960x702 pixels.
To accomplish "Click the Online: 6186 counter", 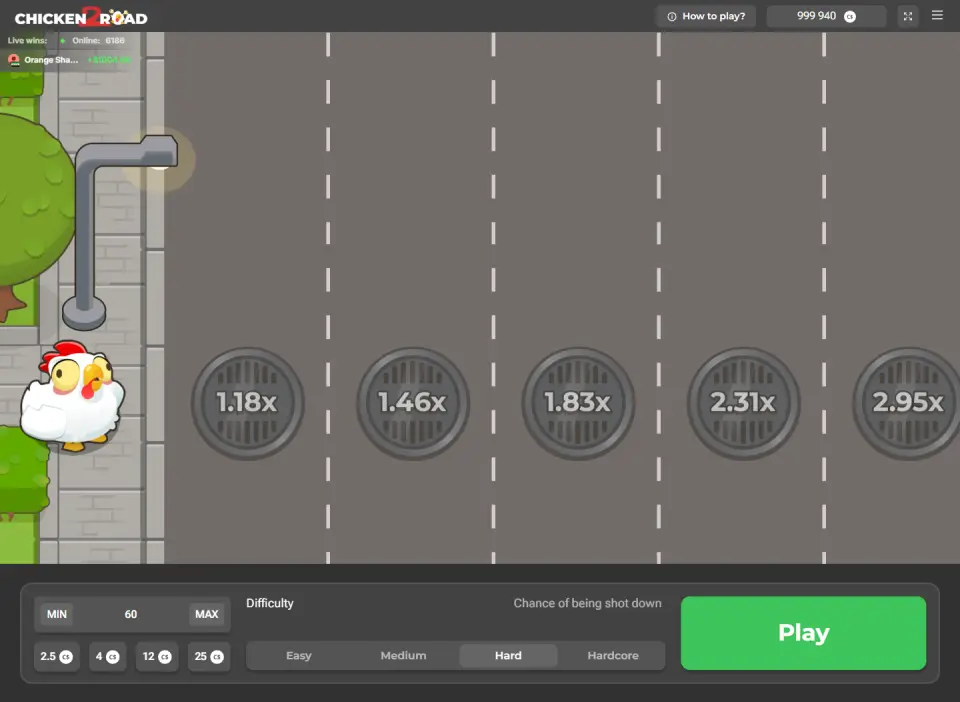I will tap(98, 40).
